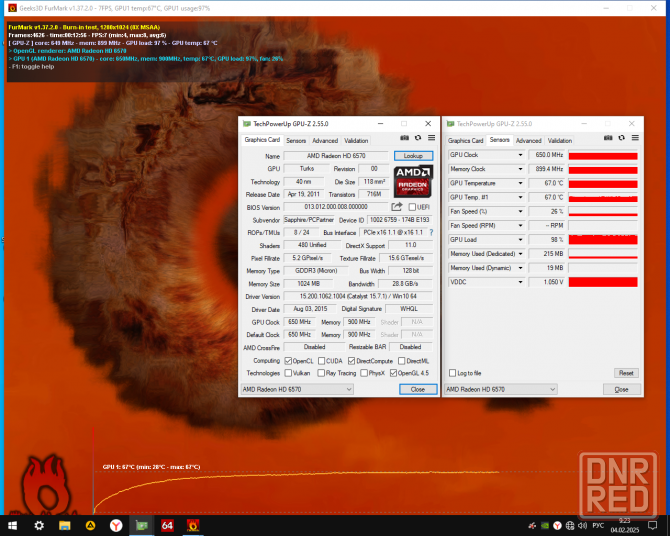
Task: Open Settings gear in the taskbar
Action: click(39, 525)
